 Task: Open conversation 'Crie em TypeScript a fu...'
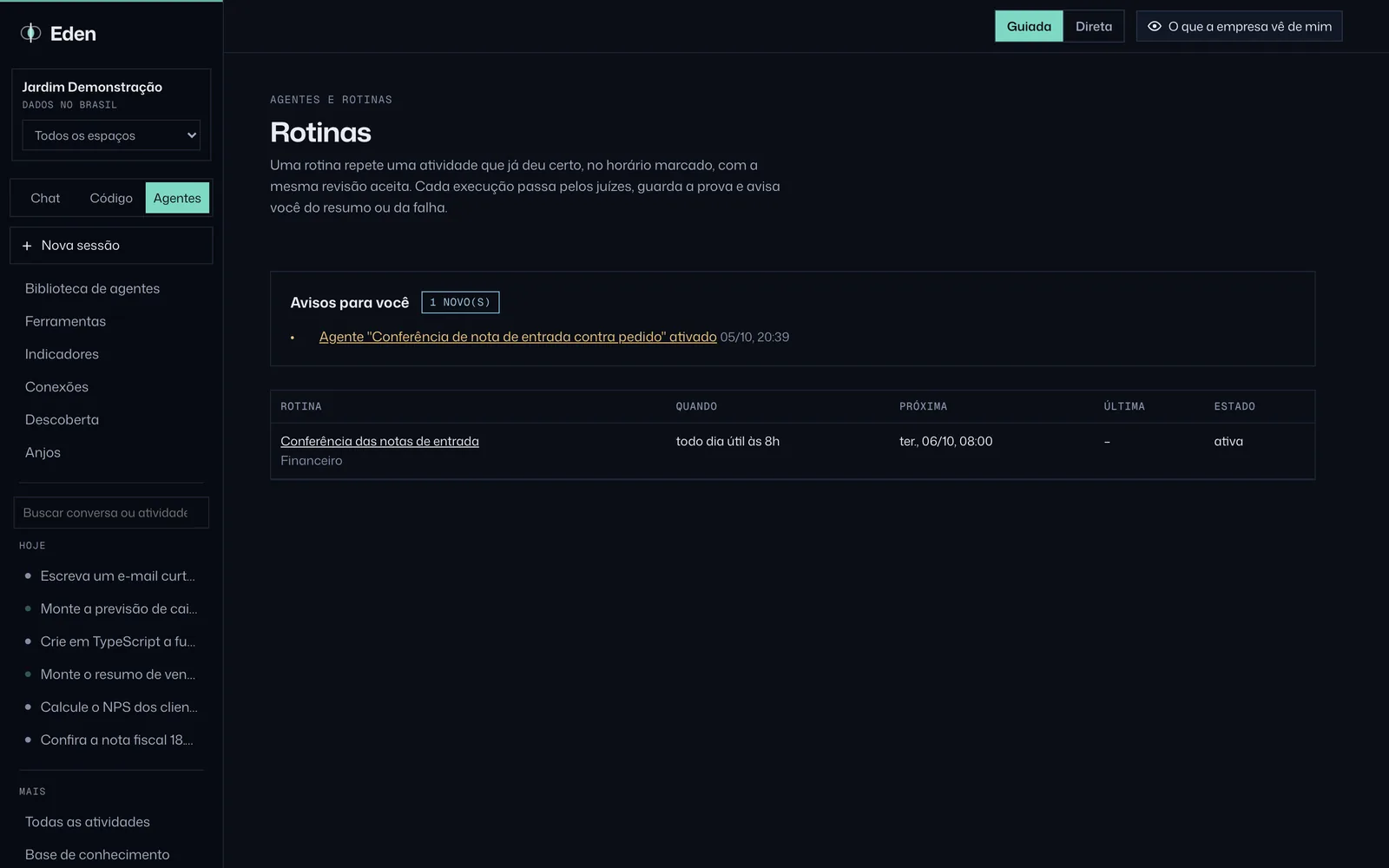coord(111,641)
